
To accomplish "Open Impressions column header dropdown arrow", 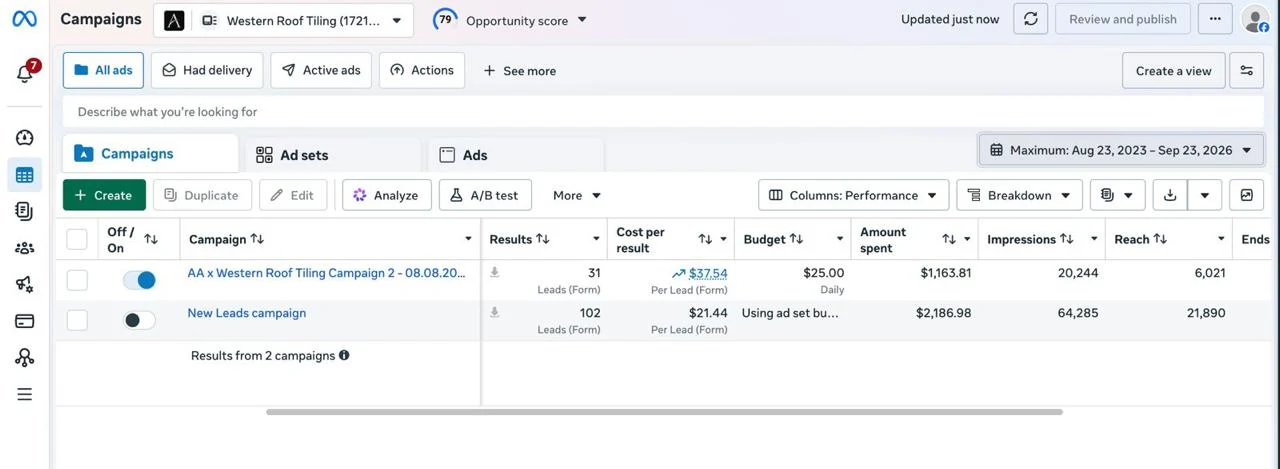I will (1094, 239).
